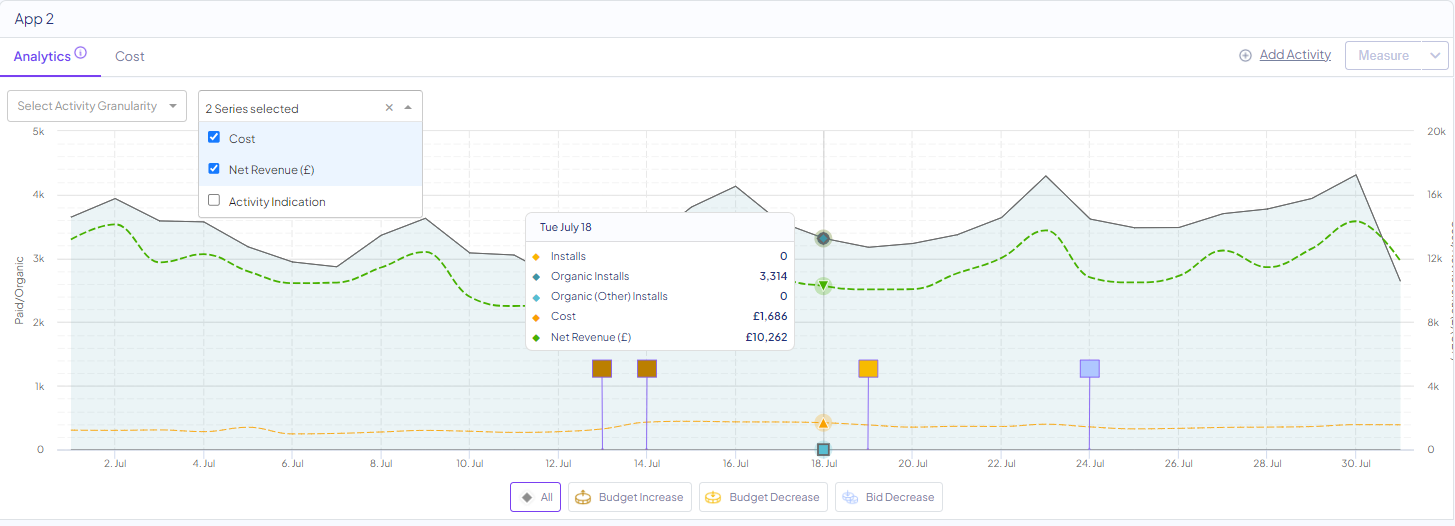
Task: Click the info icon beside Analytics
Action: 81,53
